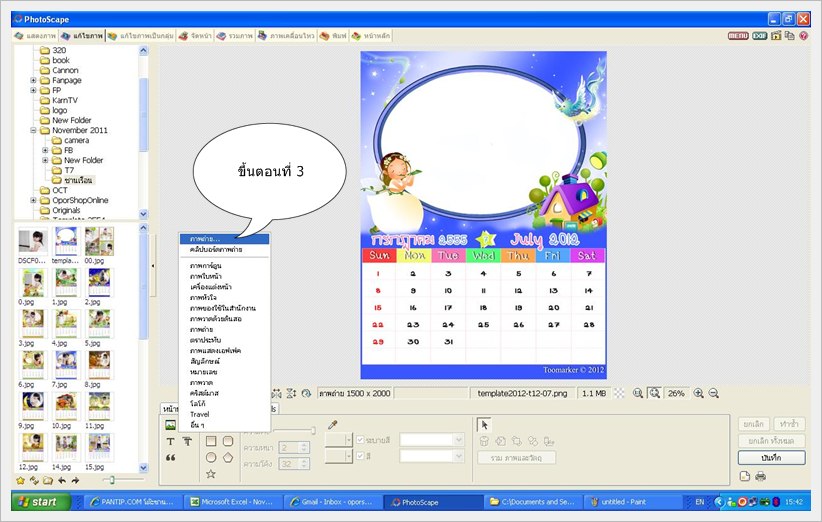Select the plain Text tool
This screenshot has height=522, width=822.
[x=170, y=442]
